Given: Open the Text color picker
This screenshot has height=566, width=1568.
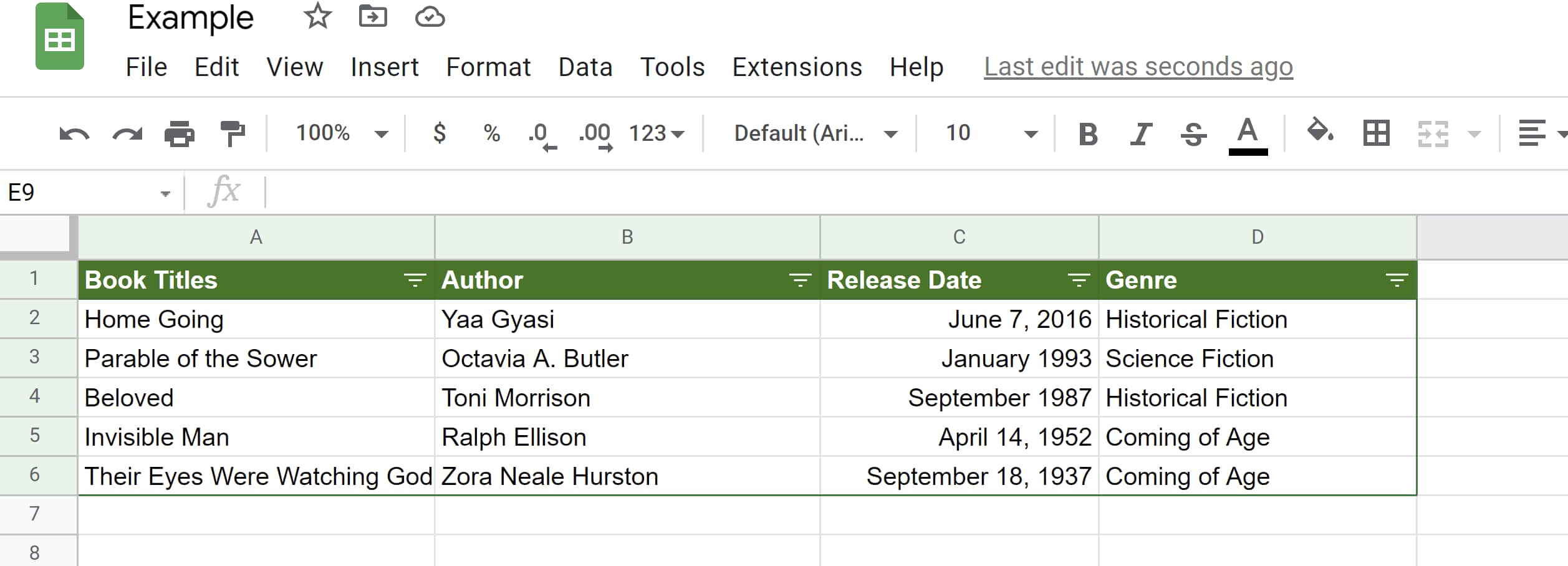Looking at the screenshot, I should [x=1248, y=133].
